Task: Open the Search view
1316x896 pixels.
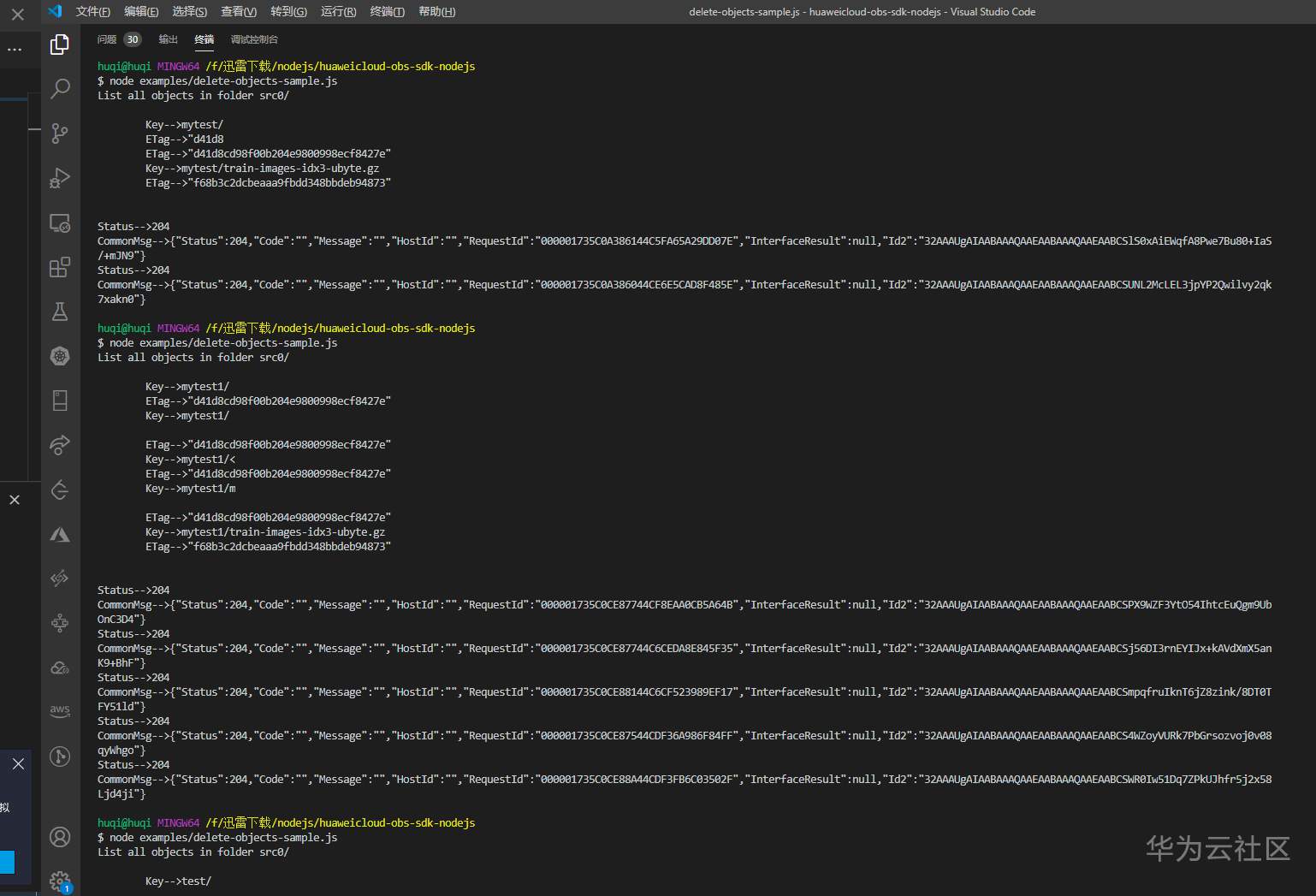Action: click(x=60, y=88)
